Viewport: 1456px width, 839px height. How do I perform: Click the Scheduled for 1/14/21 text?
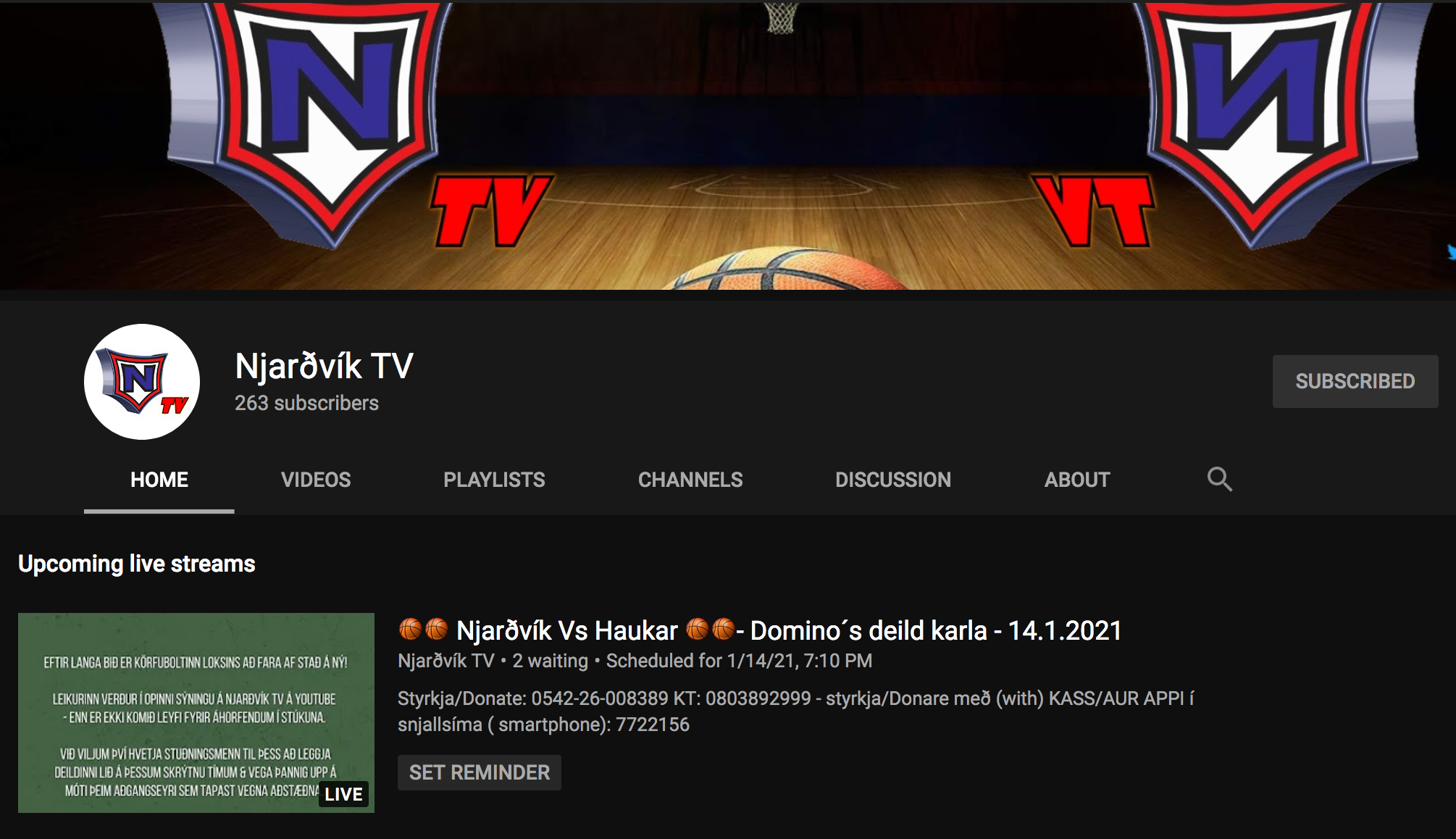coord(739,661)
